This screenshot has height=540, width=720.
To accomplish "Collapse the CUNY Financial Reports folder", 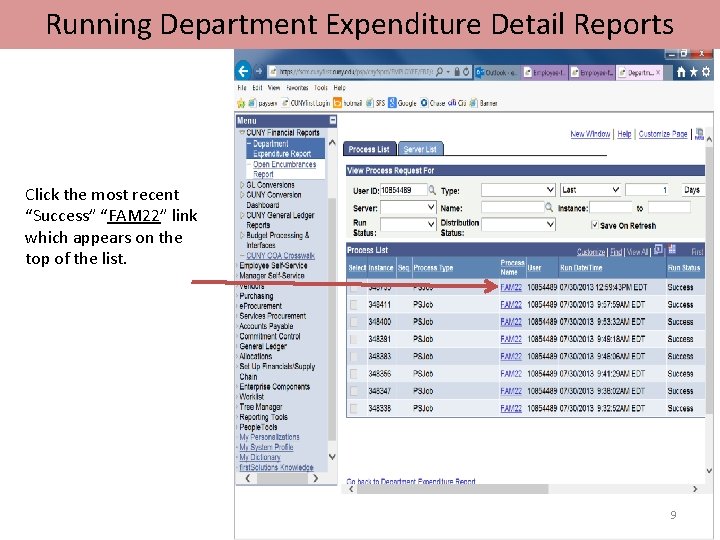I will [242, 132].
